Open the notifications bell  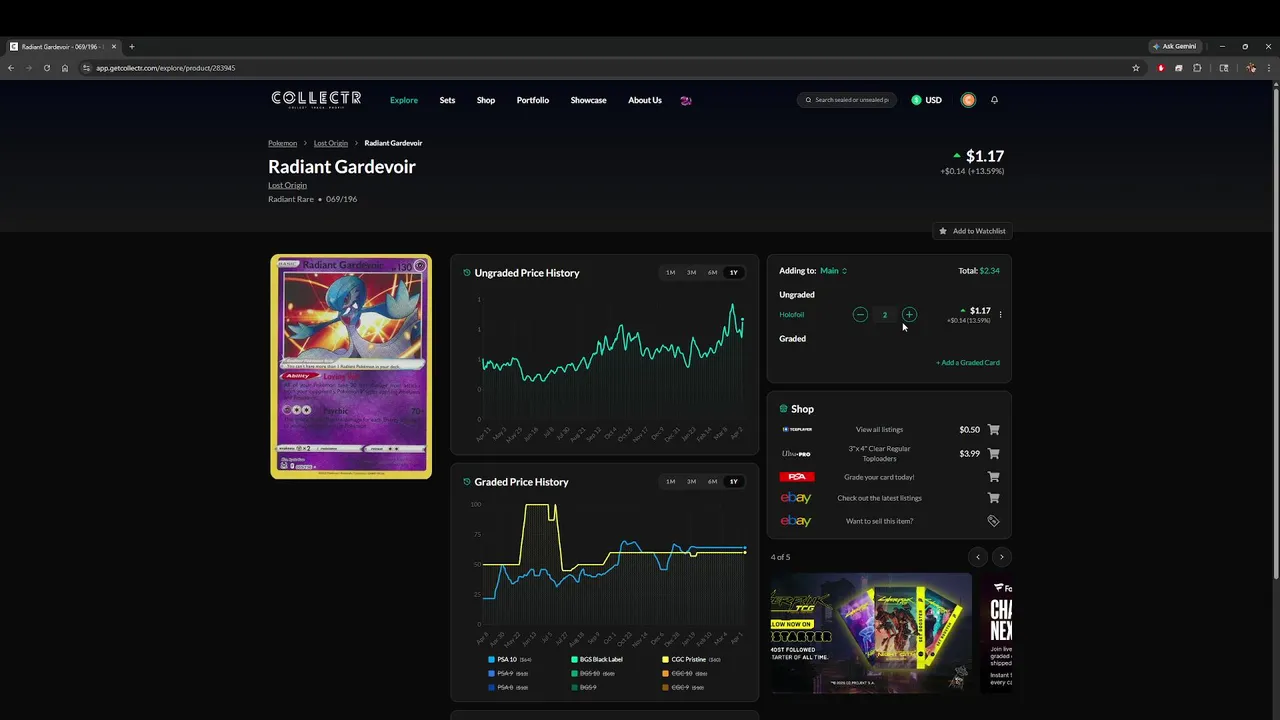pyautogui.click(x=994, y=100)
